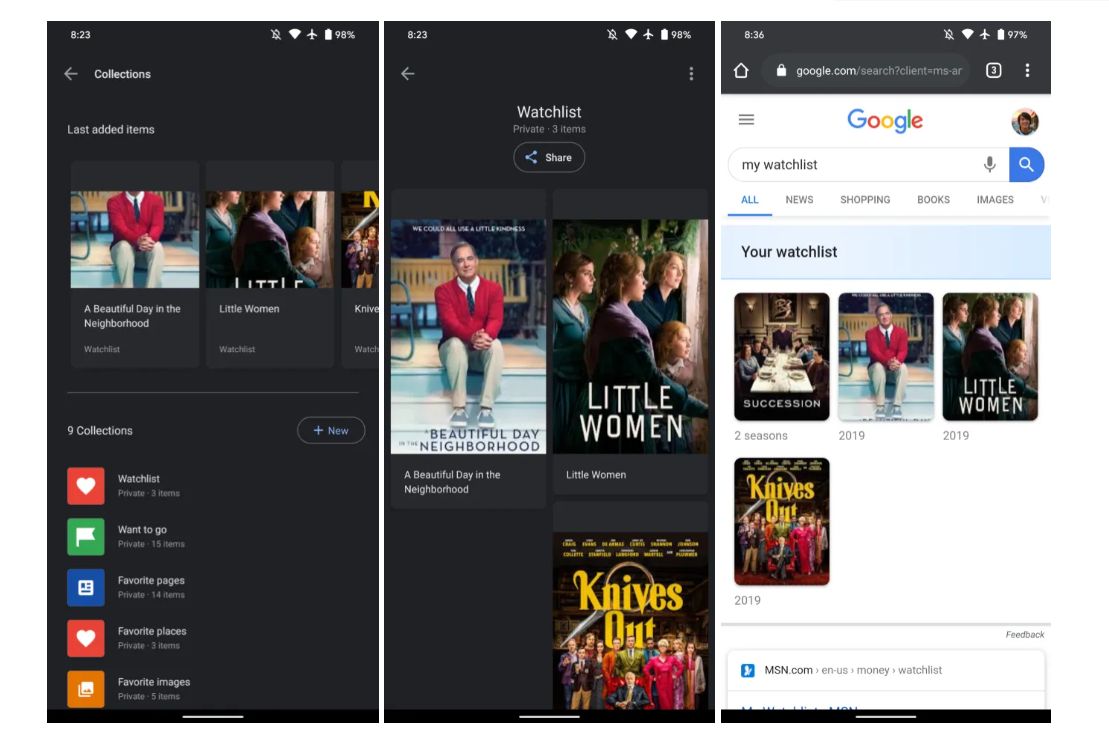Open the Knives Out poster in Watchlist screen
The height and width of the screenshot is (747, 1109).
(630, 620)
